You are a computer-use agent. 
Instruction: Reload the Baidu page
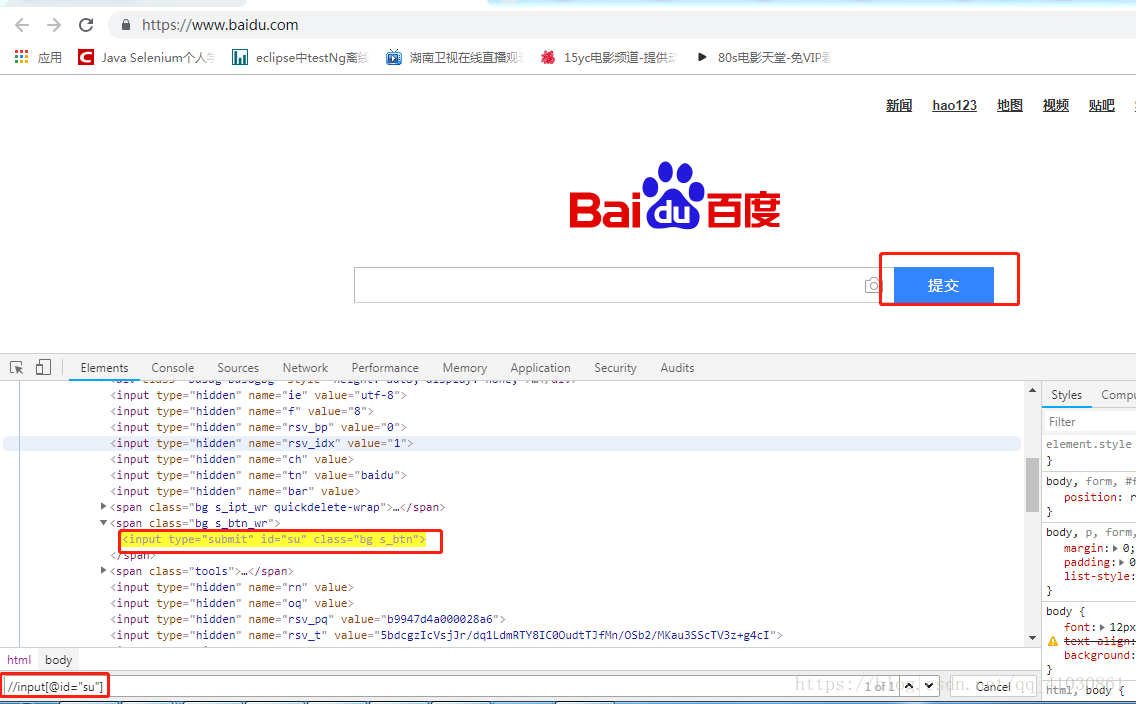(x=86, y=25)
